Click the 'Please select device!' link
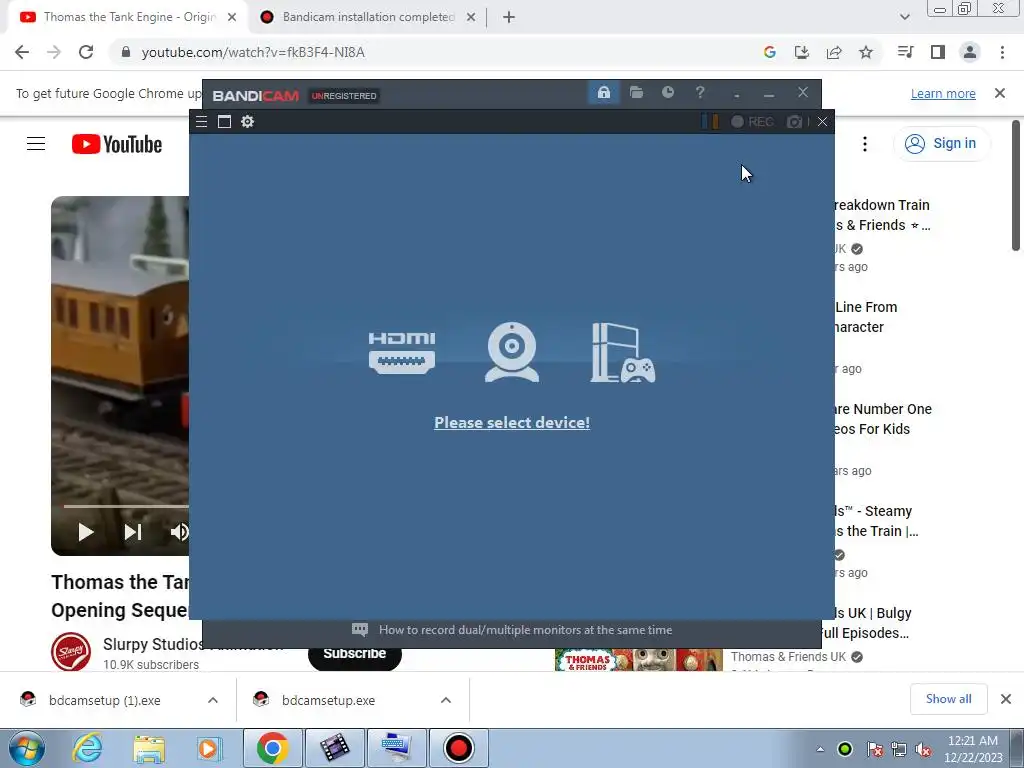The height and width of the screenshot is (768, 1024). [x=512, y=423]
